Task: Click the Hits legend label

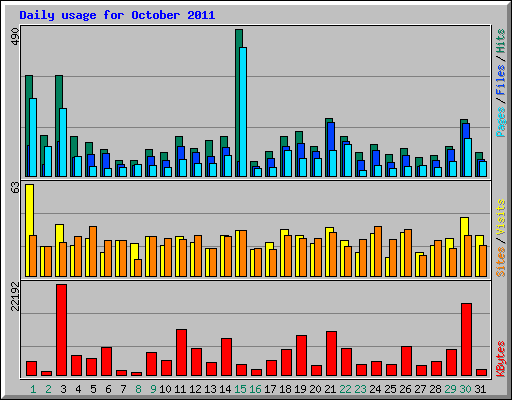Action: tap(500, 41)
